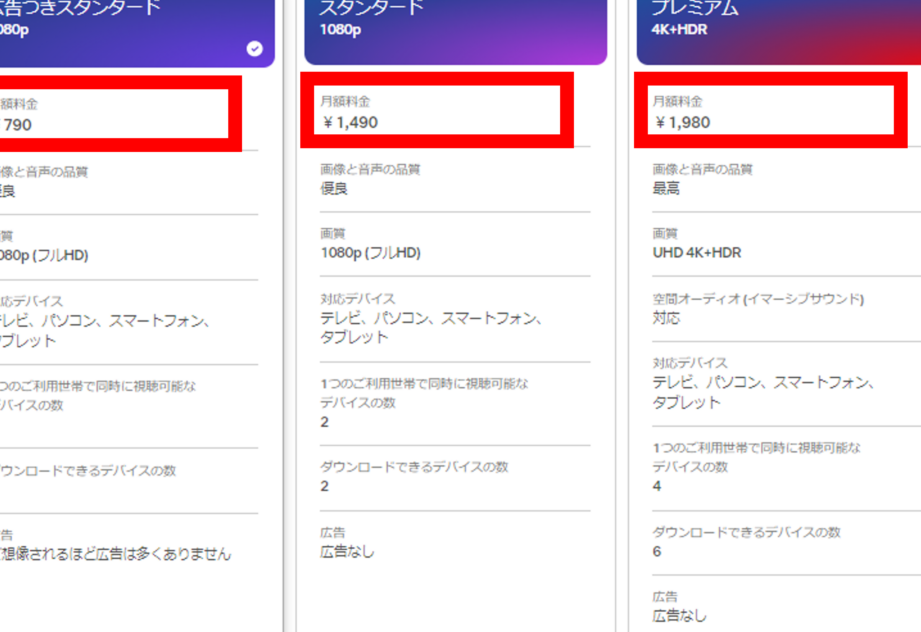Click the Standard 対応デバイス device list
Image resolution: width=921 pixels, height=632 pixels.
coord(431,328)
